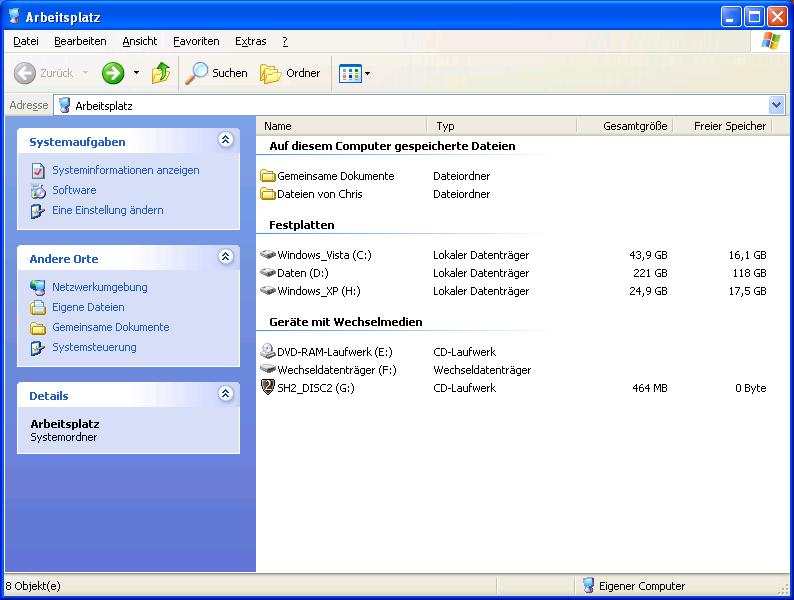
Task: Click the Arbeitsplatz address bar icon
Action: pos(64,105)
